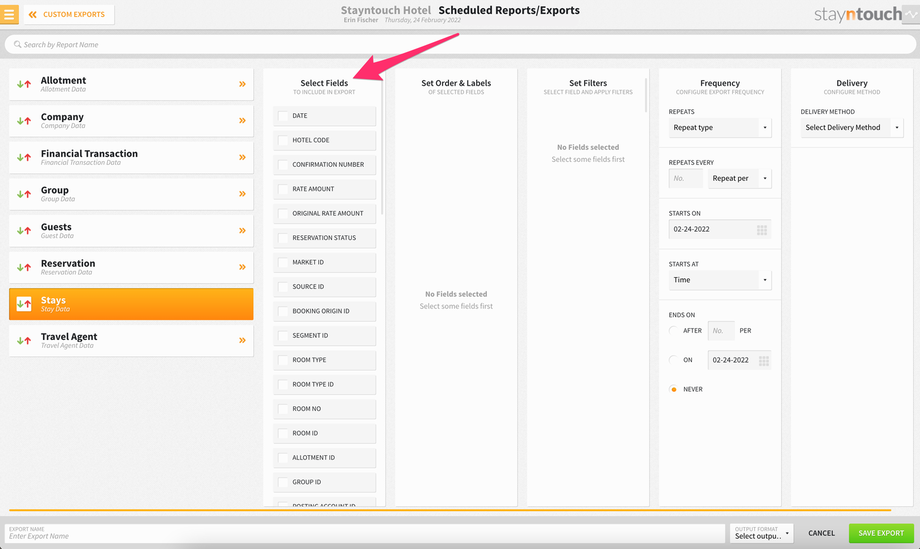Click the SAVE EXPORT button

[x=881, y=533]
